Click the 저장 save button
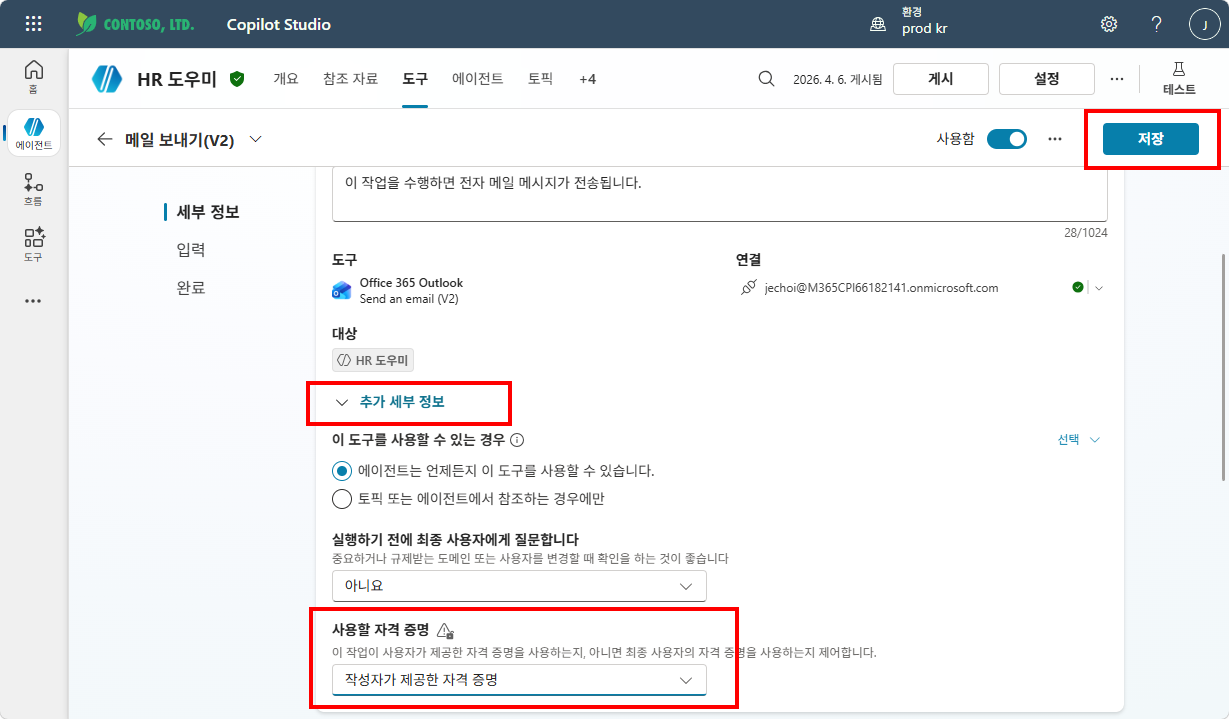The width and height of the screenshot is (1229, 719). point(1150,139)
